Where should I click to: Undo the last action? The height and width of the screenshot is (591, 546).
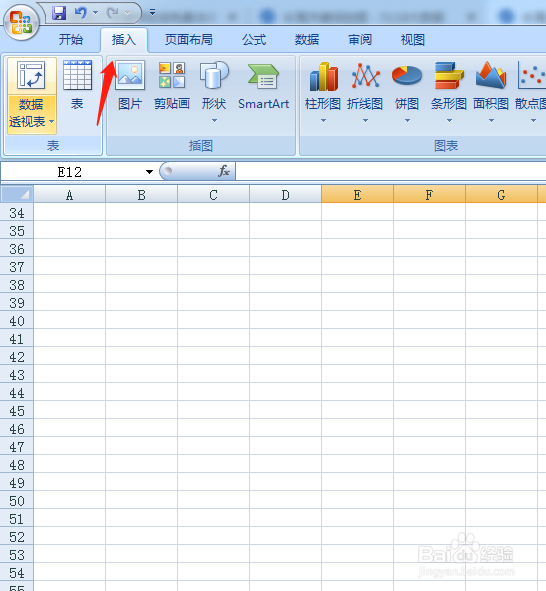80,13
